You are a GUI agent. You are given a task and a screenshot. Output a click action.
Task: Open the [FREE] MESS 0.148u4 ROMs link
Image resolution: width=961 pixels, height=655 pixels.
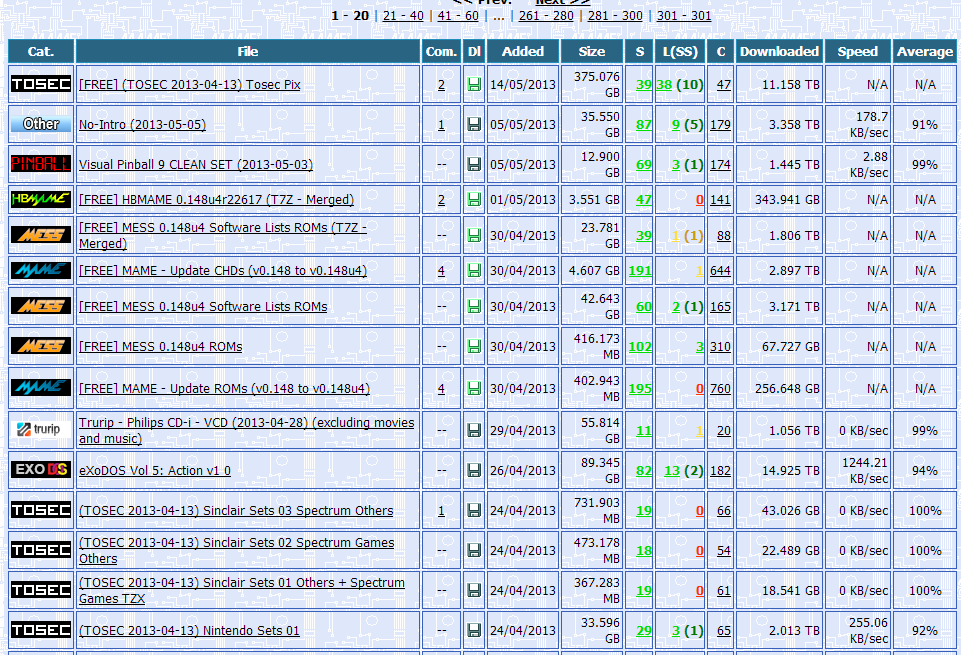click(161, 347)
